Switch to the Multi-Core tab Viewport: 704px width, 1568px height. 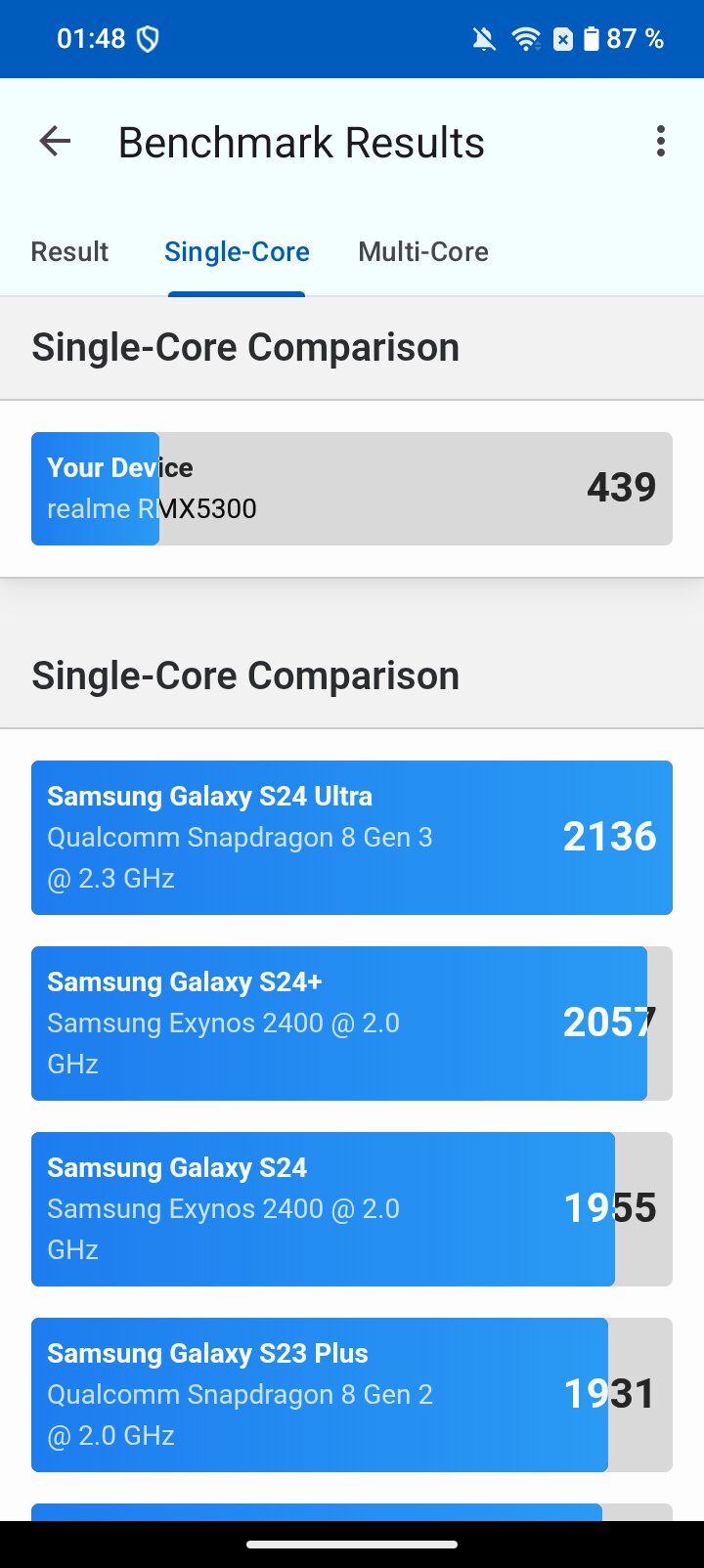click(x=423, y=252)
